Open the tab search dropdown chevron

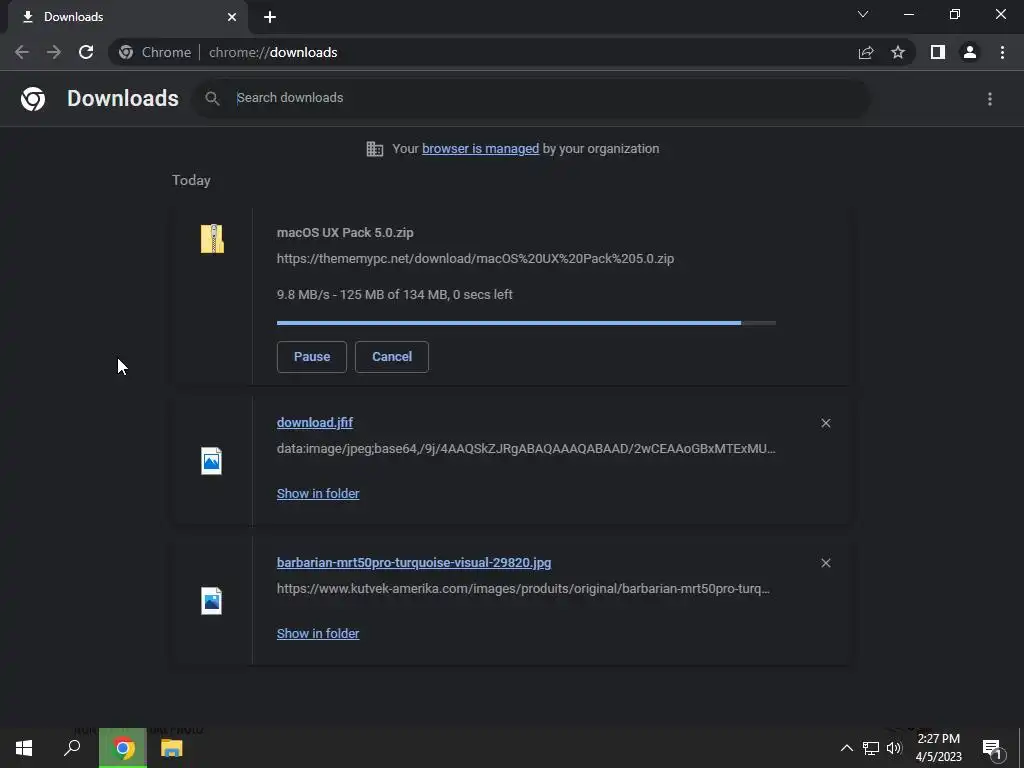[x=863, y=14]
